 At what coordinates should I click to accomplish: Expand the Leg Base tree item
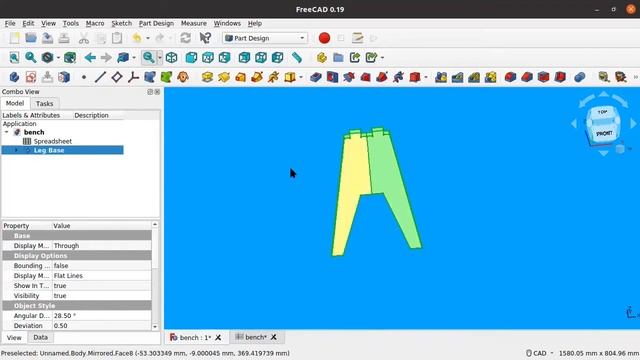coord(16,150)
